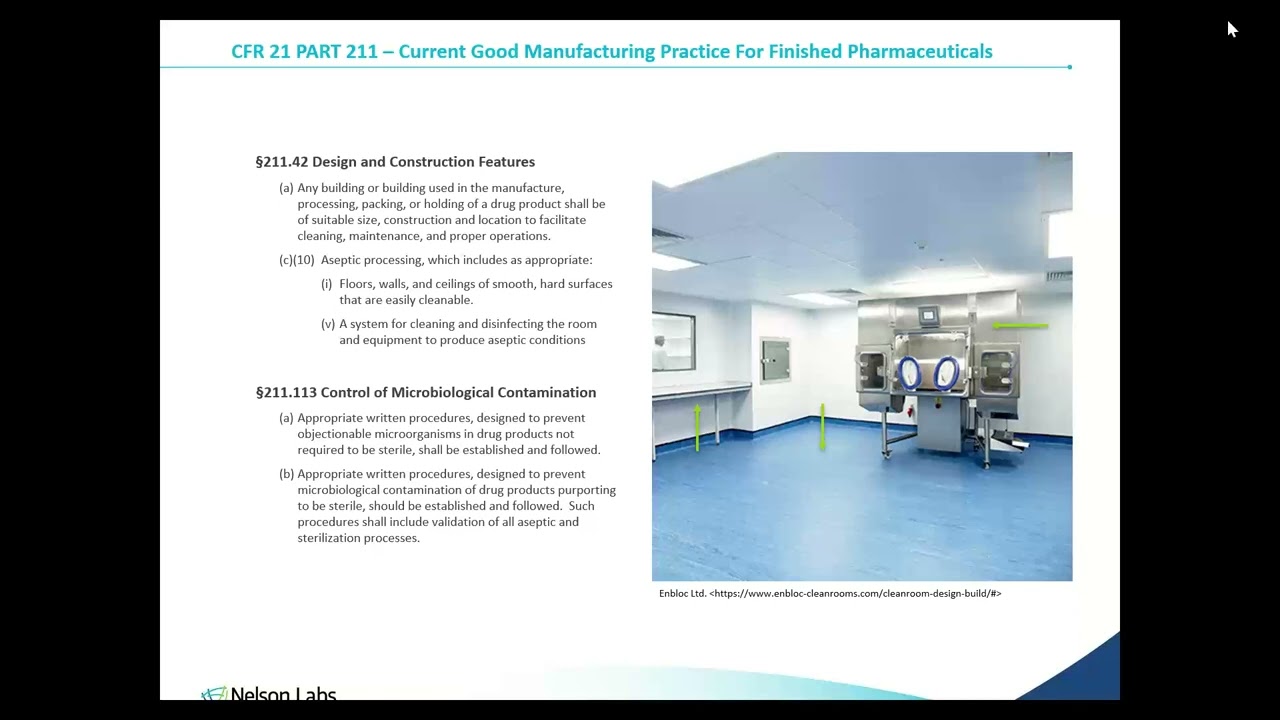Image resolution: width=1280 pixels, height=720 pixels.
Task: Click the "§211.42 Design and Construction Features" heading
Action: [x=395, y=162]
